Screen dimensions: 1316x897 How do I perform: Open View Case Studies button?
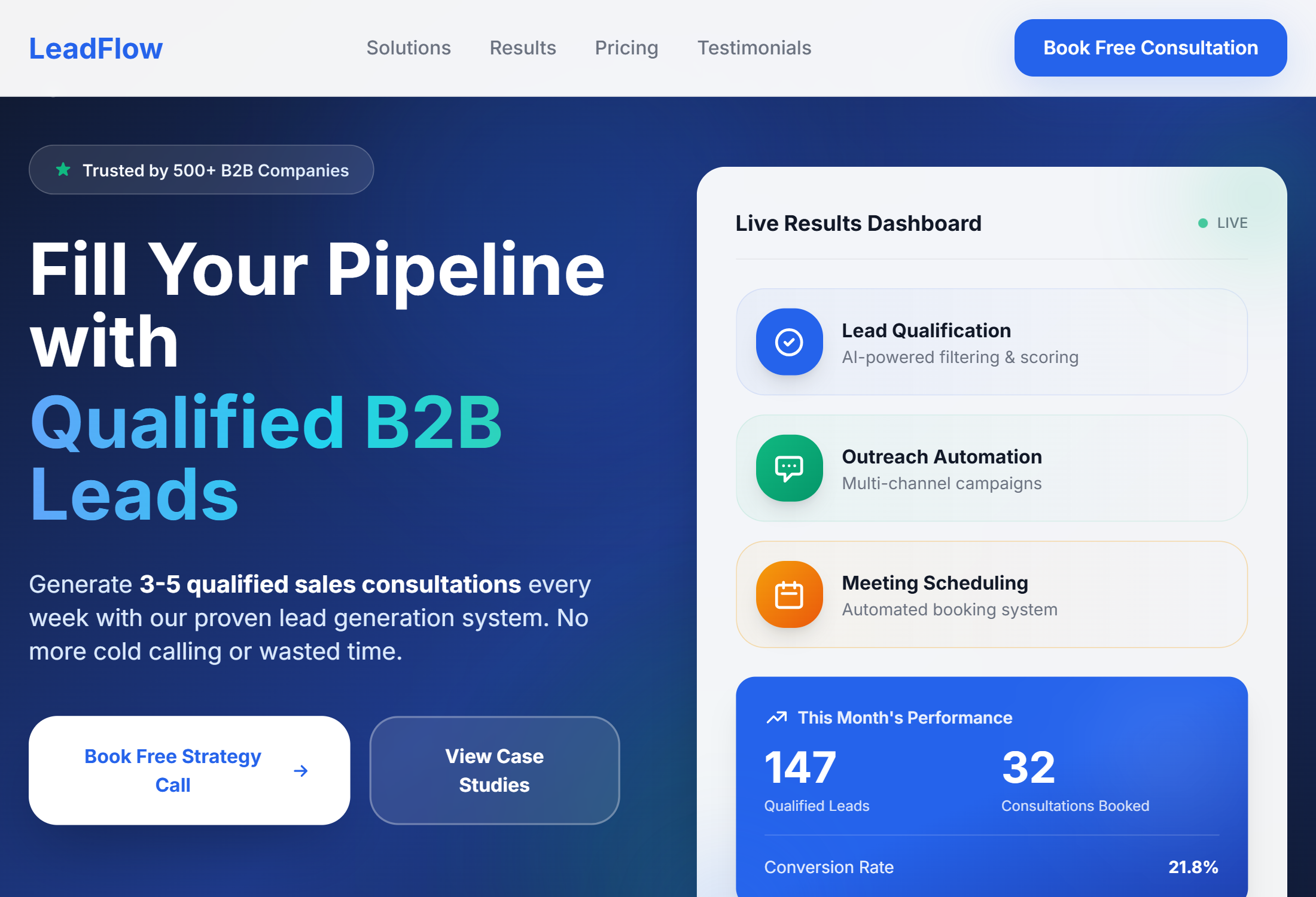[494, 770]
